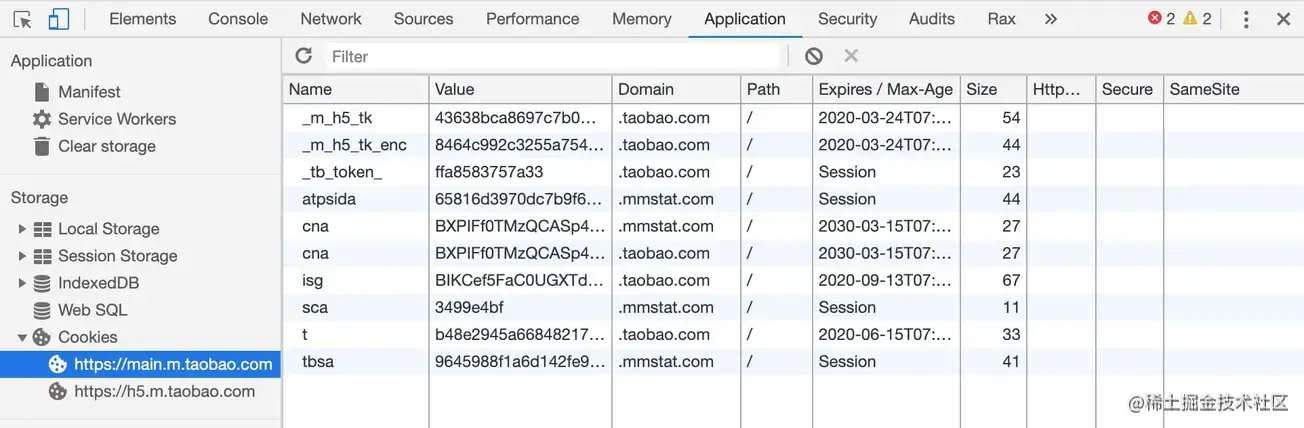Select the _tb_token_ cookie row
The width and height of the screenshot is (1304, 428).
[x=342, y=172]
